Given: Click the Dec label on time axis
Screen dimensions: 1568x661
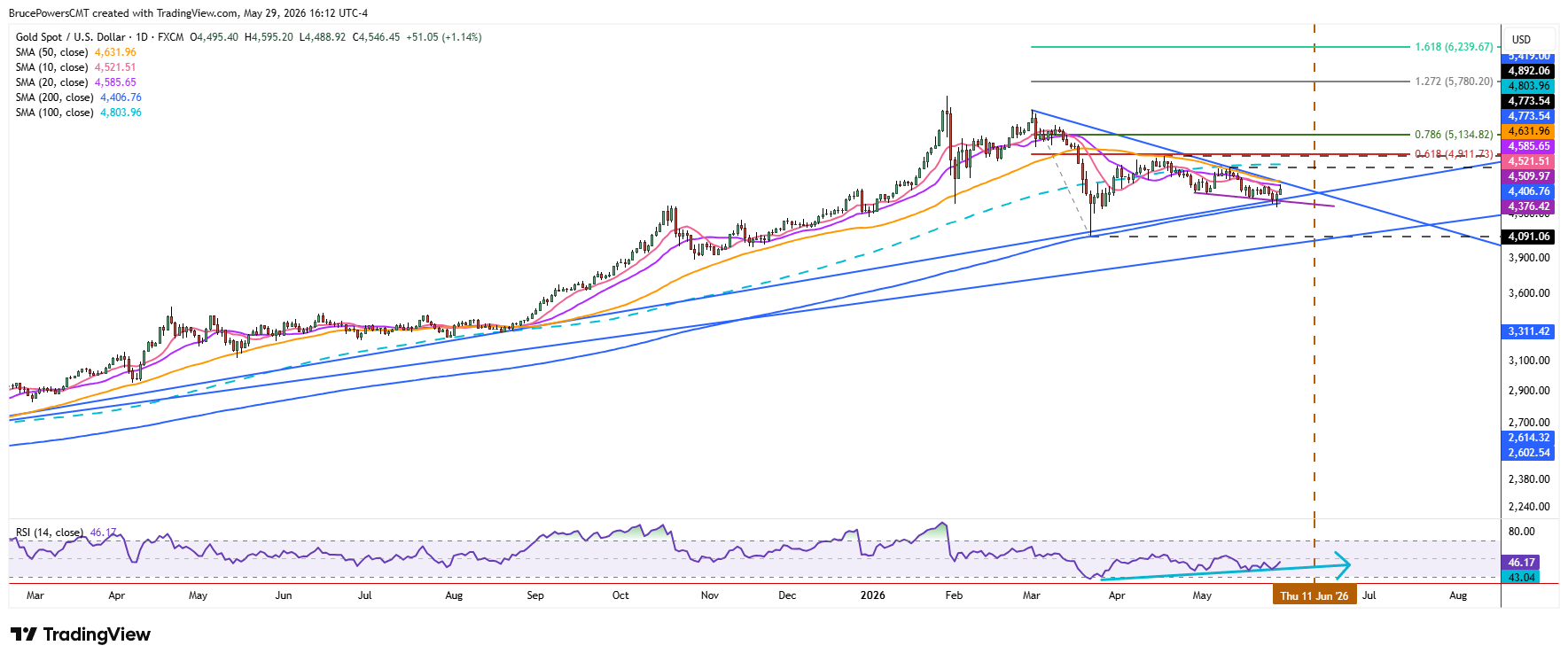Looking at the screenshot, I should [787, 595].
